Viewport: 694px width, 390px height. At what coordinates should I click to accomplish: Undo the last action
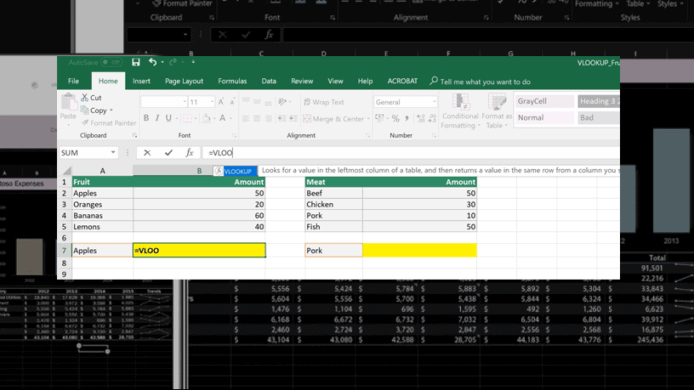click(x=152, y=62)
